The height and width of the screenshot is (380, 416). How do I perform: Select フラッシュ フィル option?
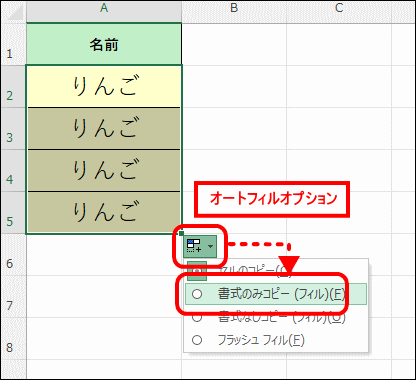point(276,340)
